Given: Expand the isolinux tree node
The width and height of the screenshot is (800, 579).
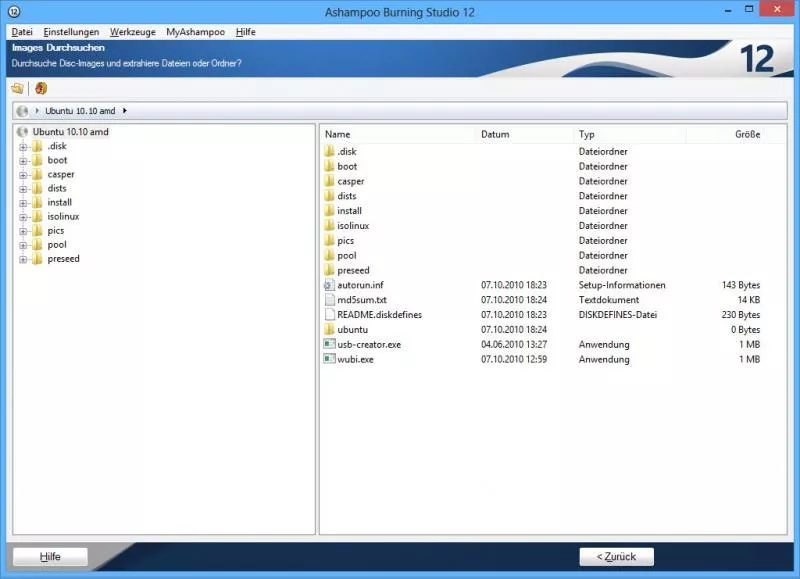Looking at the screenshot, I should (x=23, y=217).
